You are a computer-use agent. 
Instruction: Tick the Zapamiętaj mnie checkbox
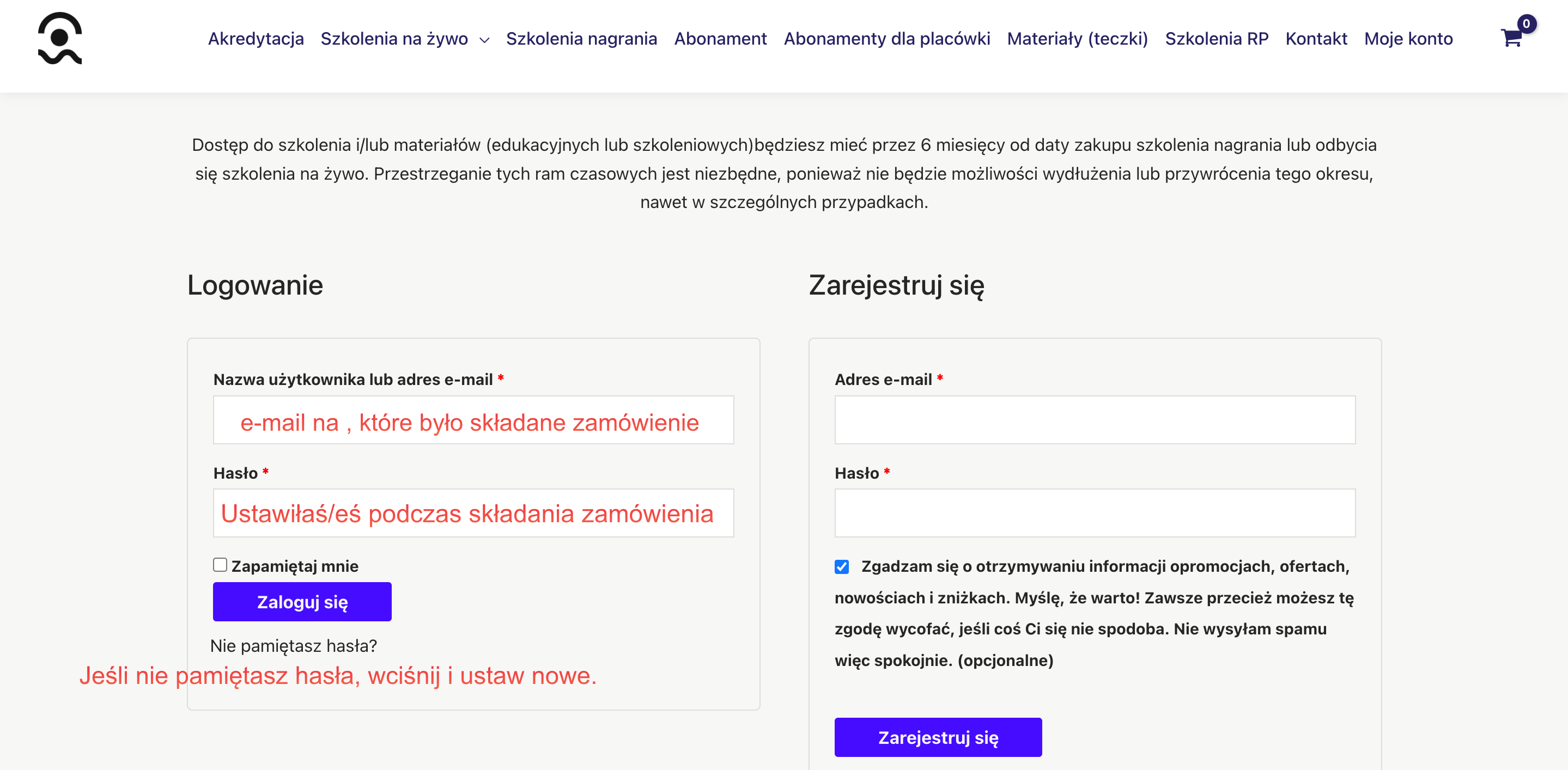coord(220,565)
